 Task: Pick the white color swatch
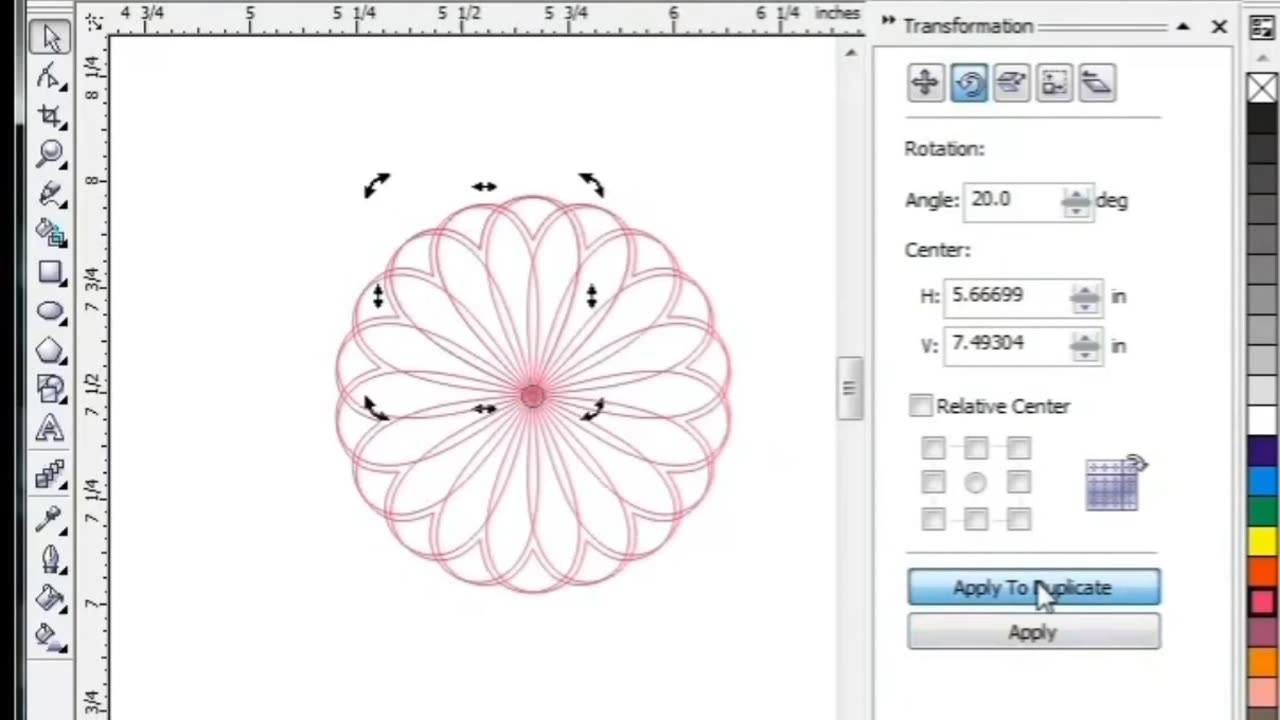(x=1262, y=420)
